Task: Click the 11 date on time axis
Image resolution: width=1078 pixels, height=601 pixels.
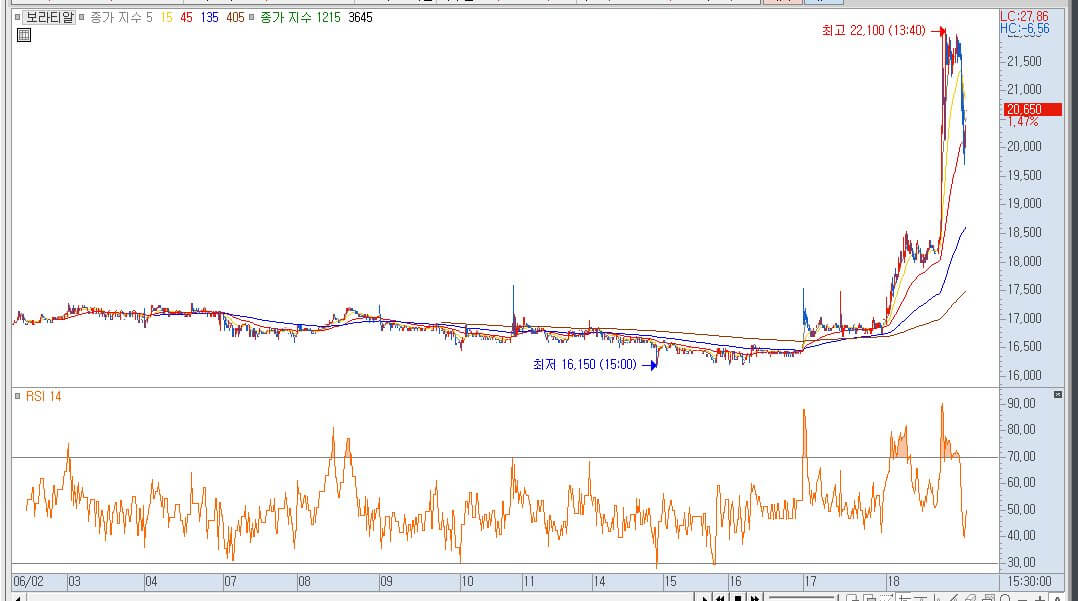Action: [x=529, y=582]
